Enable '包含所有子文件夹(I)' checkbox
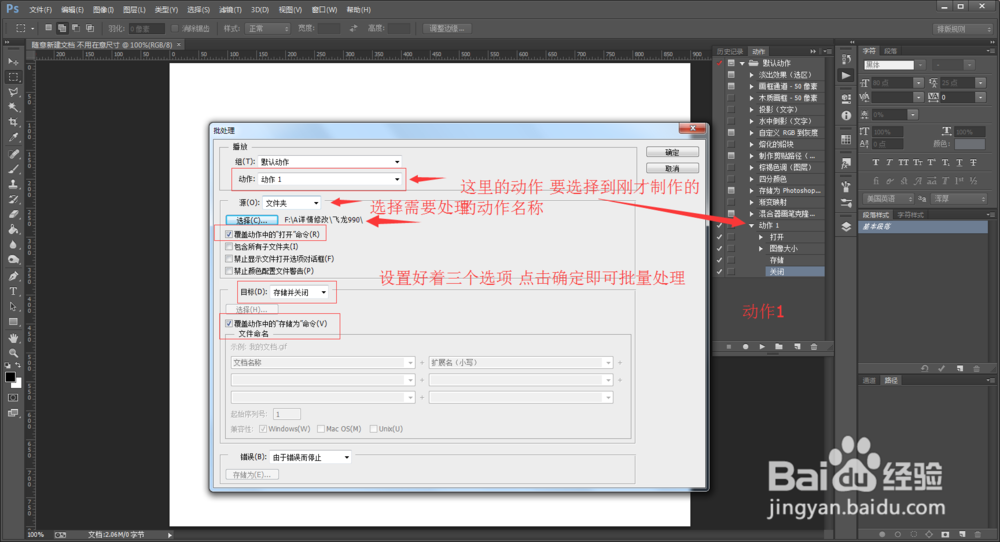This screenshot has height=542, width=1000. pyautogui.click(x=229, y=246)
